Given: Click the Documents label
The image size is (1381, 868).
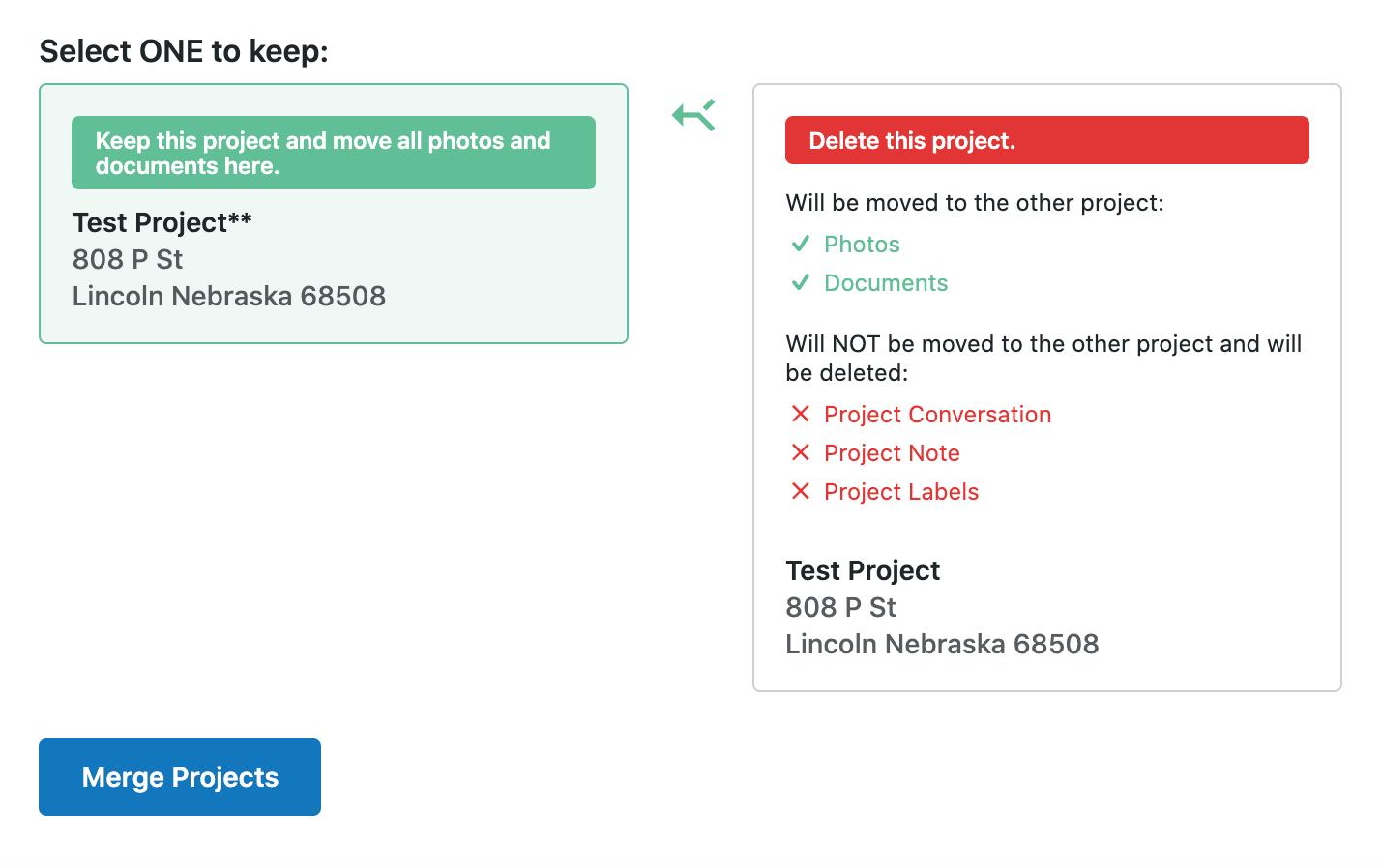Looking at the screenshot, I should click(886, 283).
